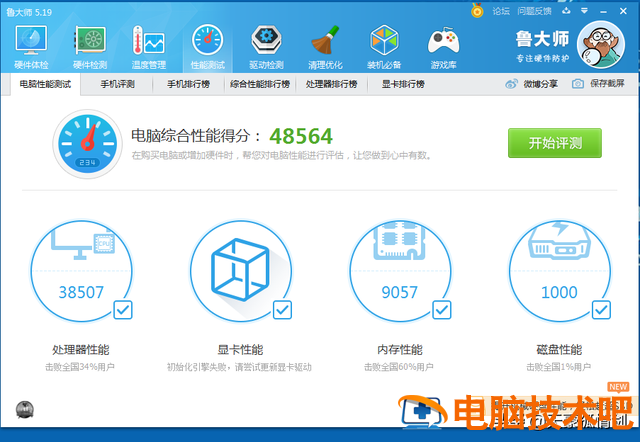Click the 内存性能 memory score circle
Screen dimensions: 640x442
(x=400, y=271)
